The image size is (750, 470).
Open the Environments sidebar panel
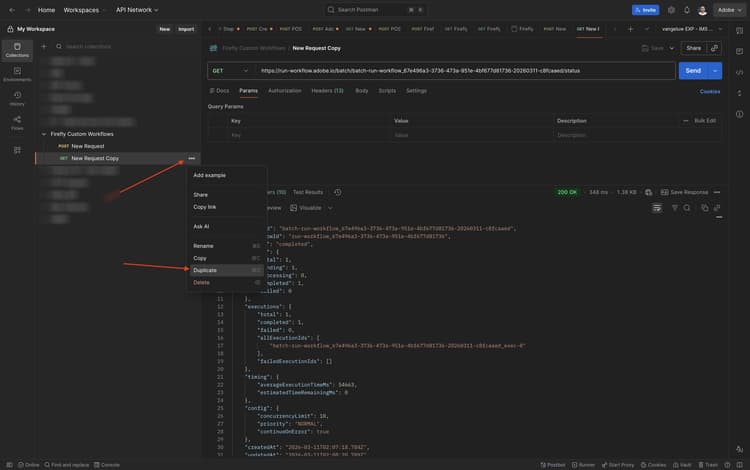pyautogui.click(x=17, y=74)
